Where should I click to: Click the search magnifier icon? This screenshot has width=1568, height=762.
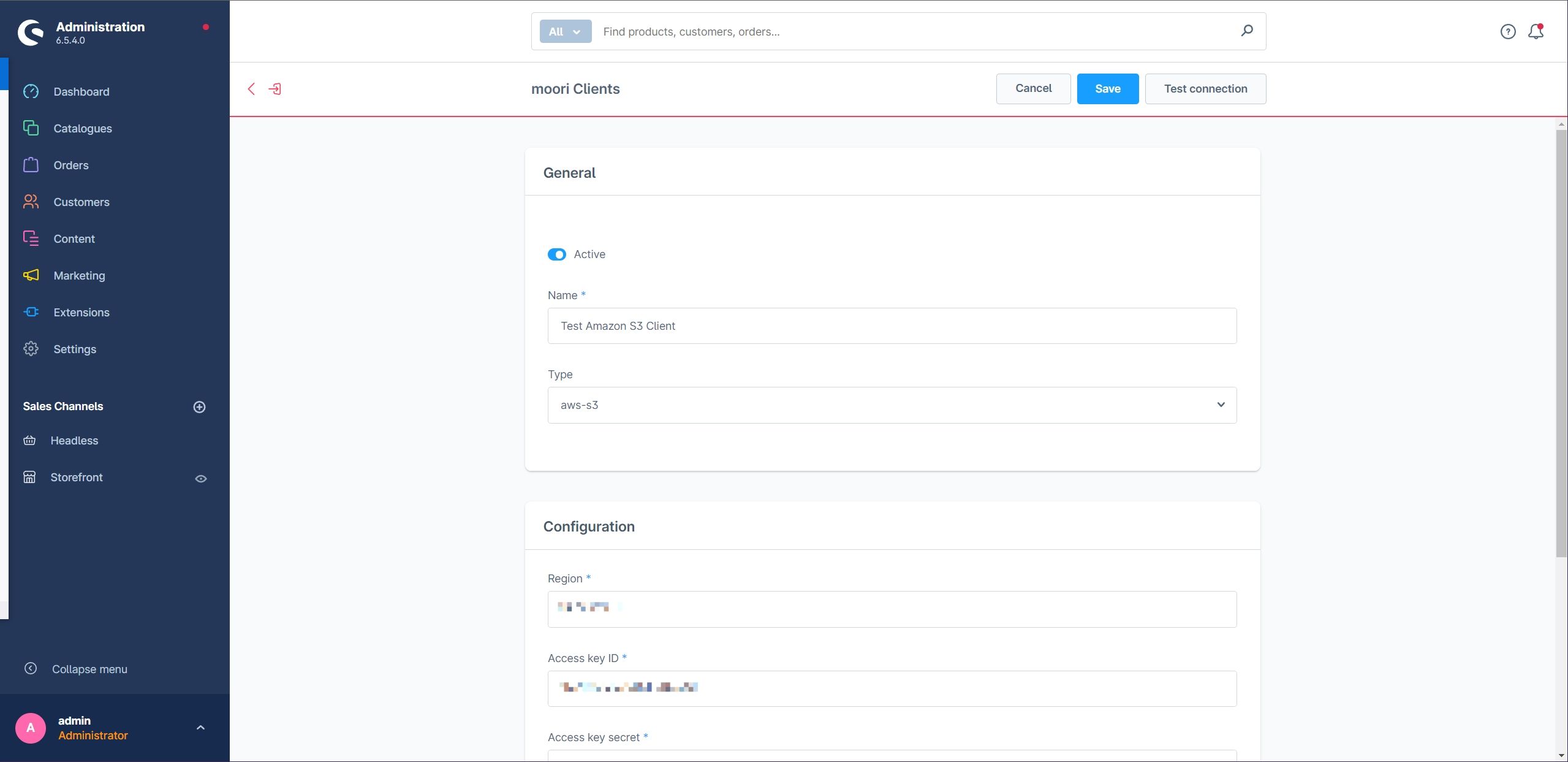click(x=1246, y=31)
